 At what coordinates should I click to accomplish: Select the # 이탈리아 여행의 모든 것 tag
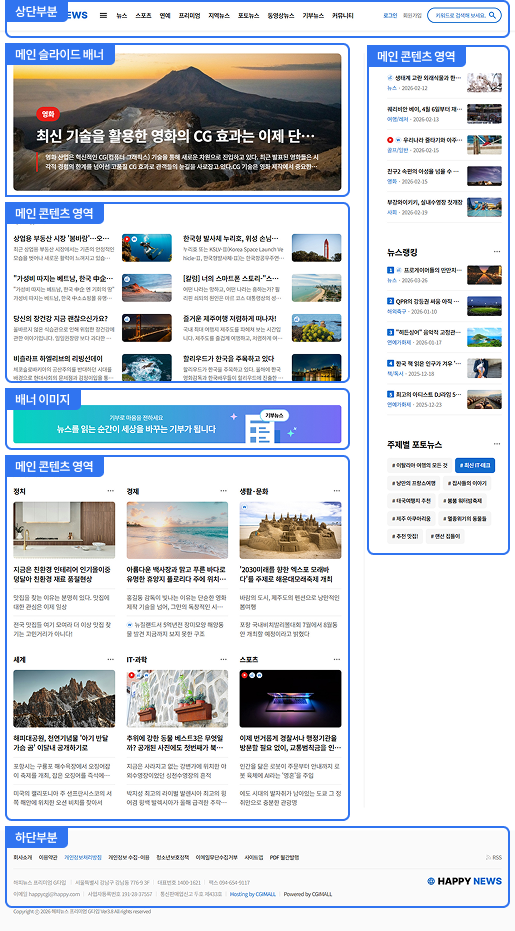(419, 466)
